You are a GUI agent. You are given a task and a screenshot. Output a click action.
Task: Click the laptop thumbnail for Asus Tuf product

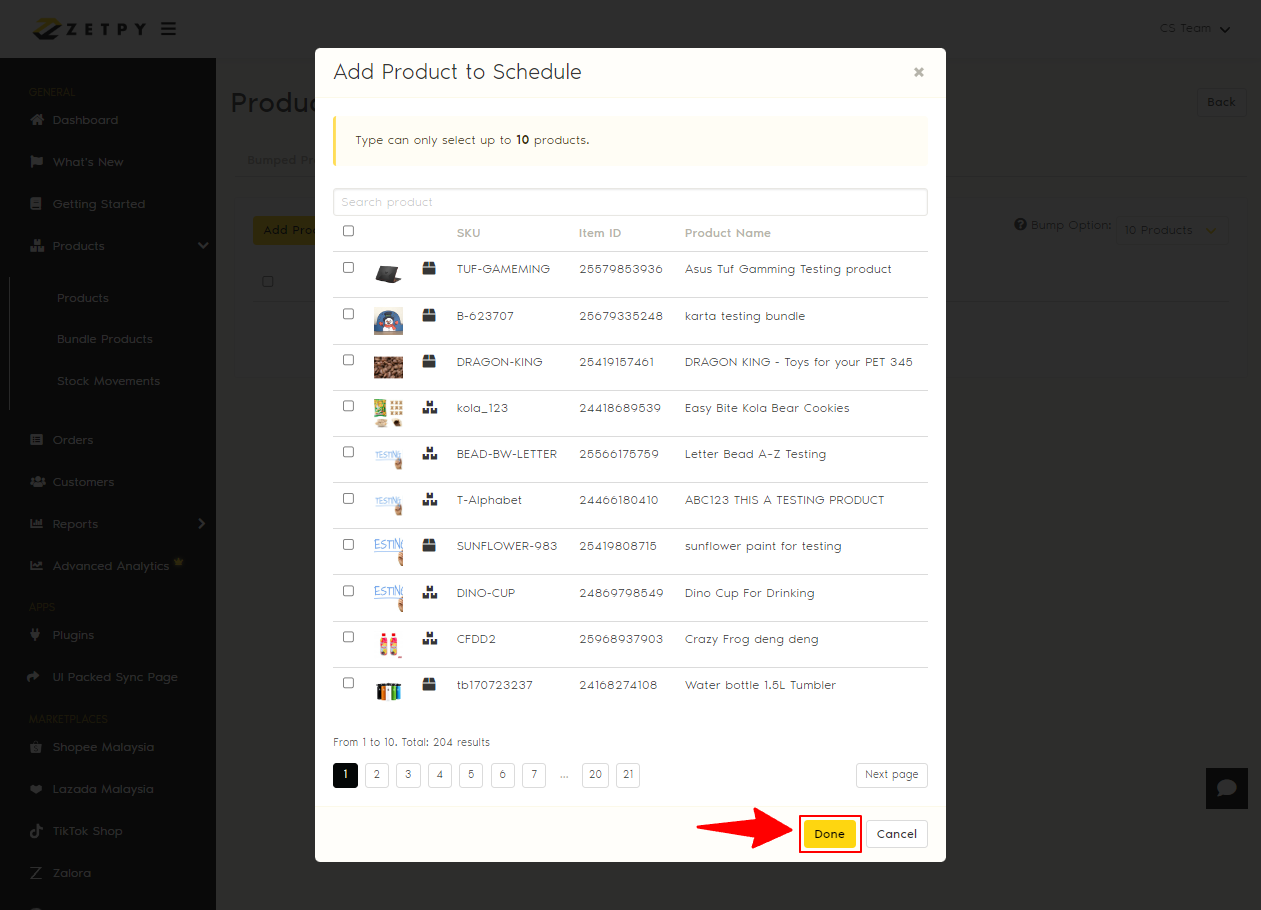tap(388, 274)
